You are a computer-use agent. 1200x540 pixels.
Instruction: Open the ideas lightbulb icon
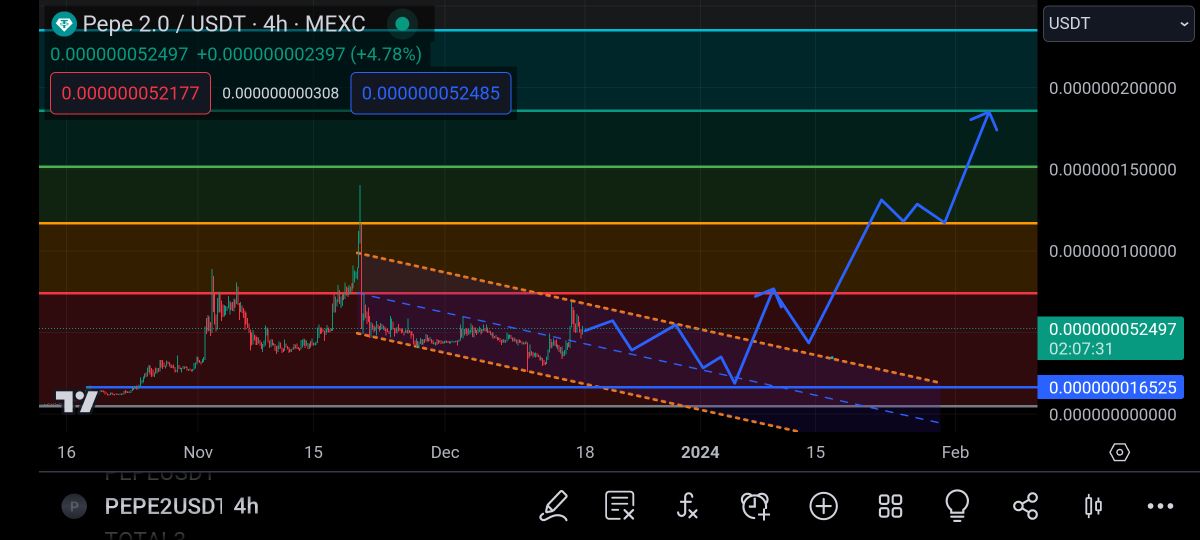(x=957, y=506)
